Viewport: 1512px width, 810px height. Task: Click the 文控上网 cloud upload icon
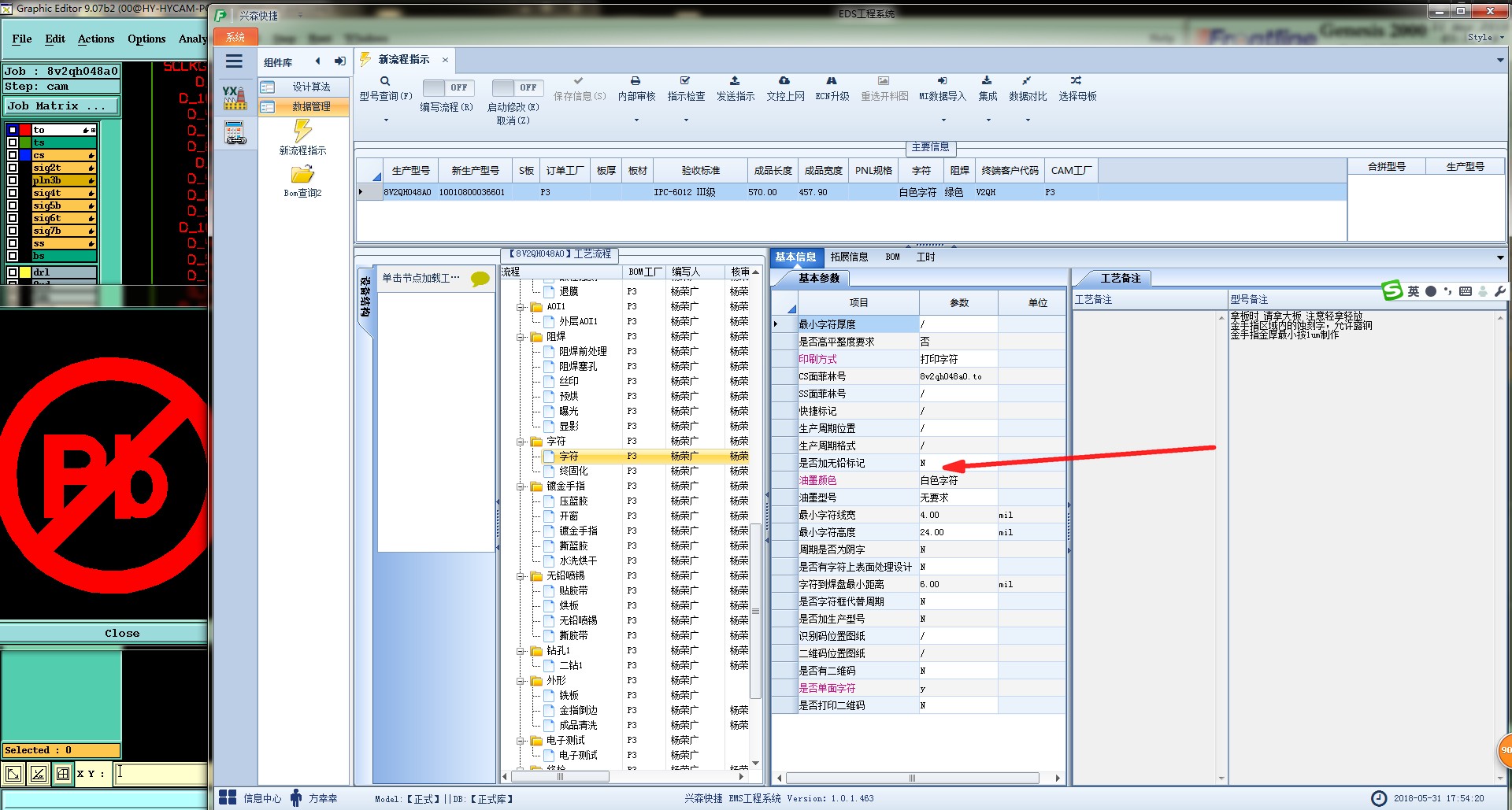pos(784,81)
